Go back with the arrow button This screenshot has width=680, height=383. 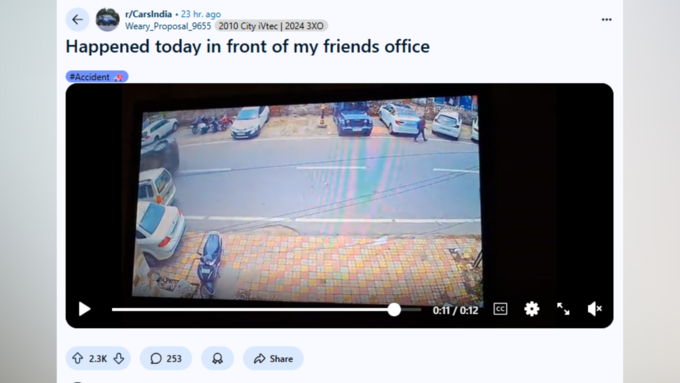point(77,20)
